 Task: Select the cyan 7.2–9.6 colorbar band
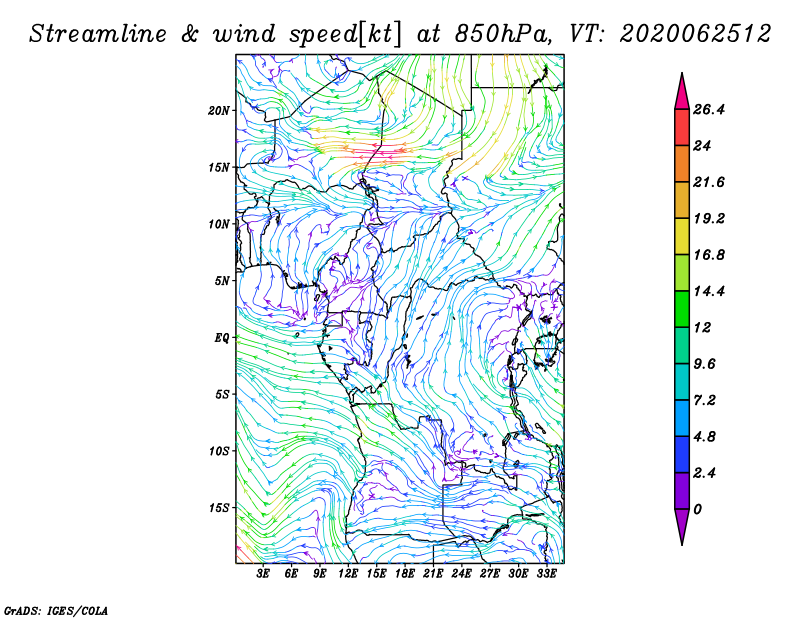point(682,382)
